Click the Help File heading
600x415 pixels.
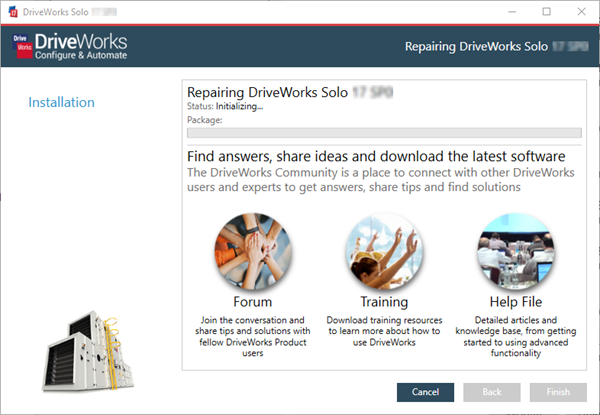(516, 302)
